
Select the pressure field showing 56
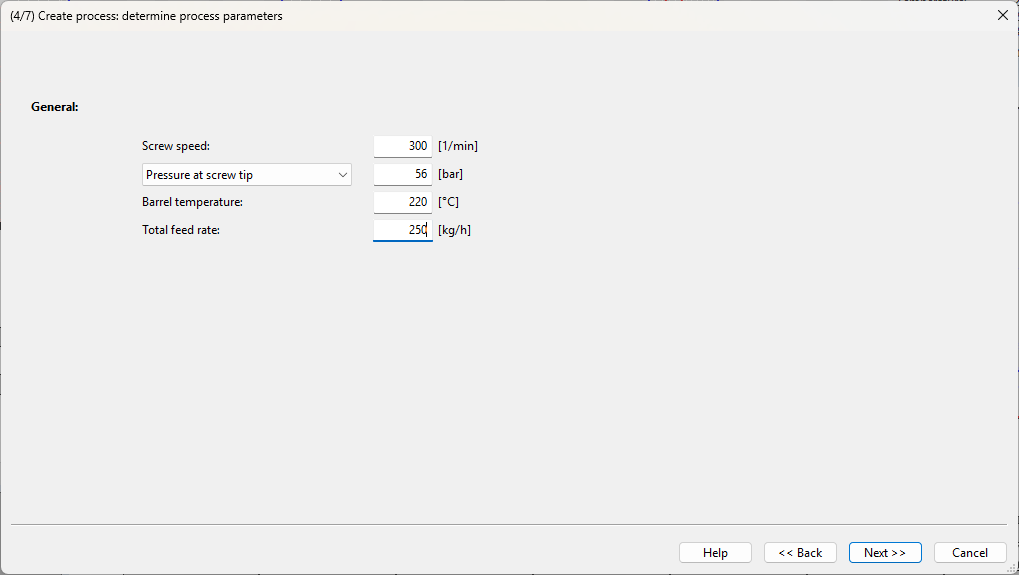(403, 174)
